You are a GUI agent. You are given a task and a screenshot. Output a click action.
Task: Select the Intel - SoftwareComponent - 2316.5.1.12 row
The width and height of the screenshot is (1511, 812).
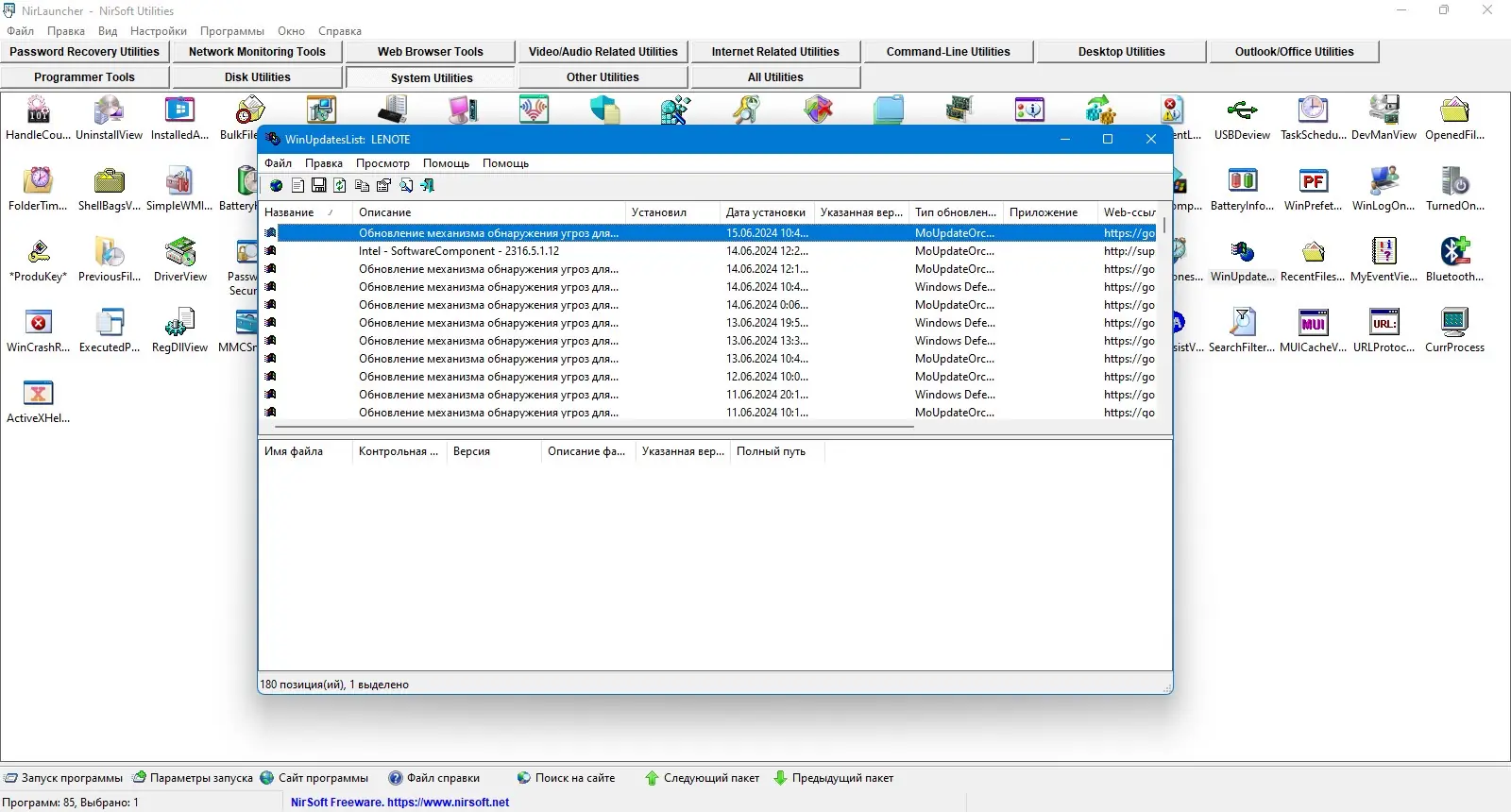708,251
